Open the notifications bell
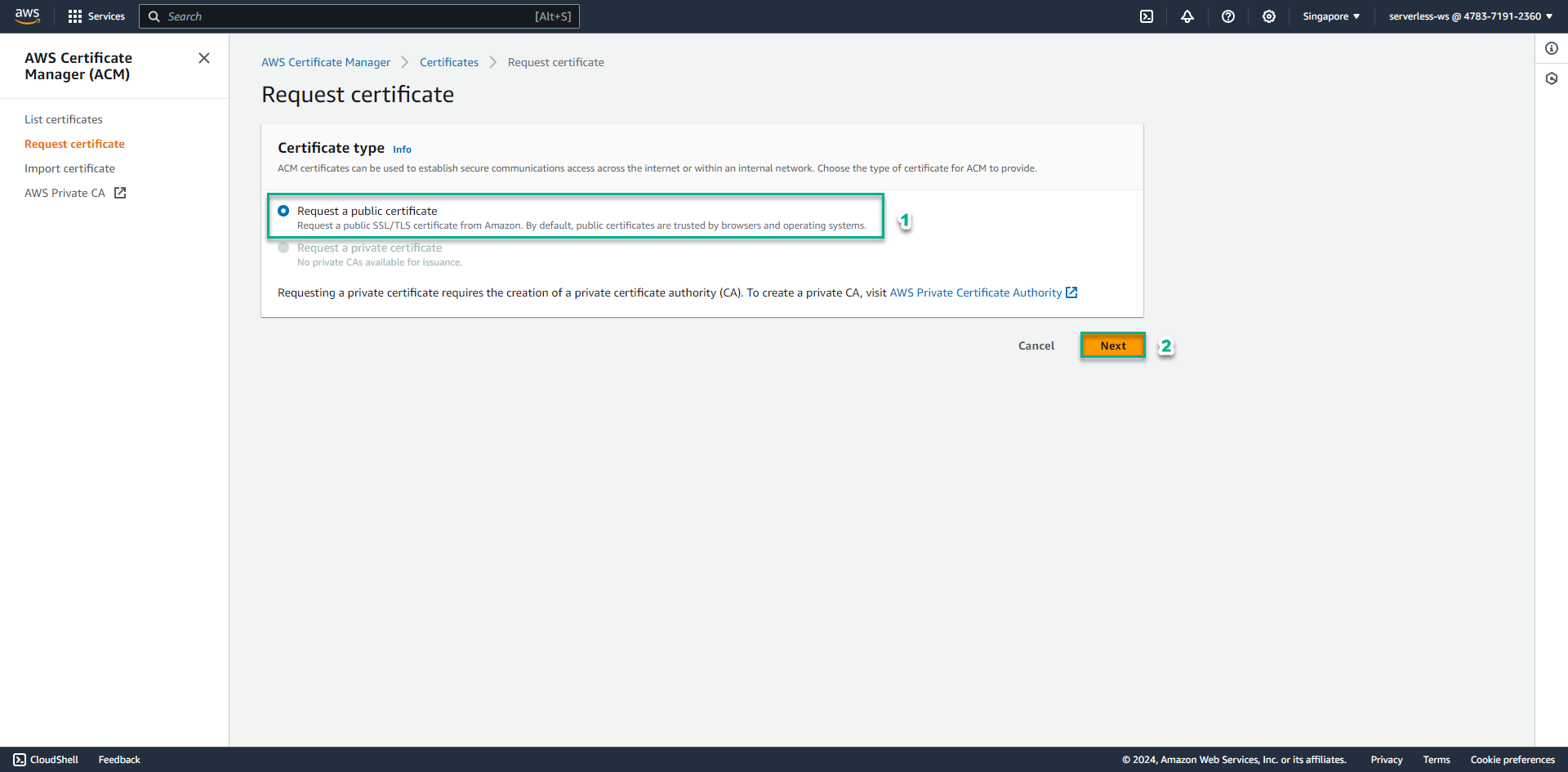 (x=1187, y=16)
